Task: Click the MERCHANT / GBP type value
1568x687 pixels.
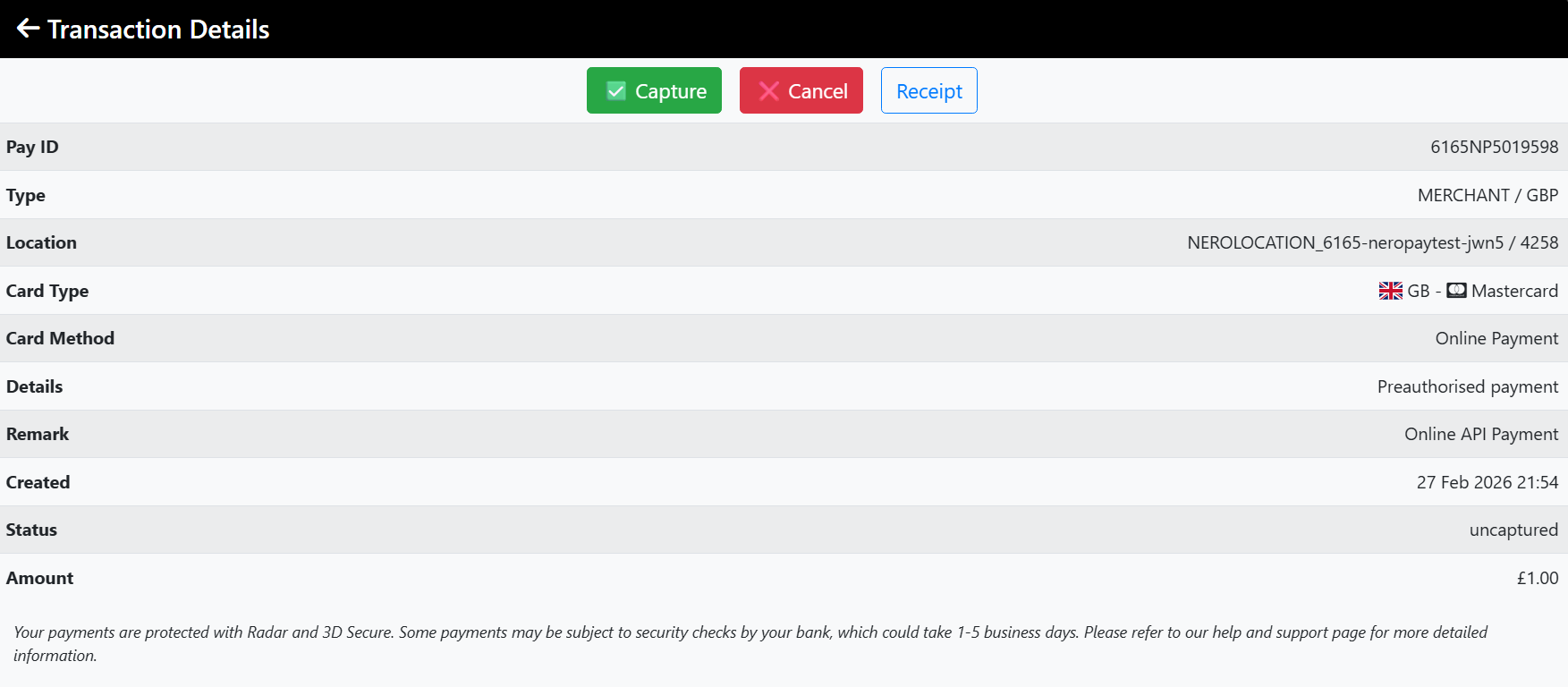Action: click(1487, 195)
